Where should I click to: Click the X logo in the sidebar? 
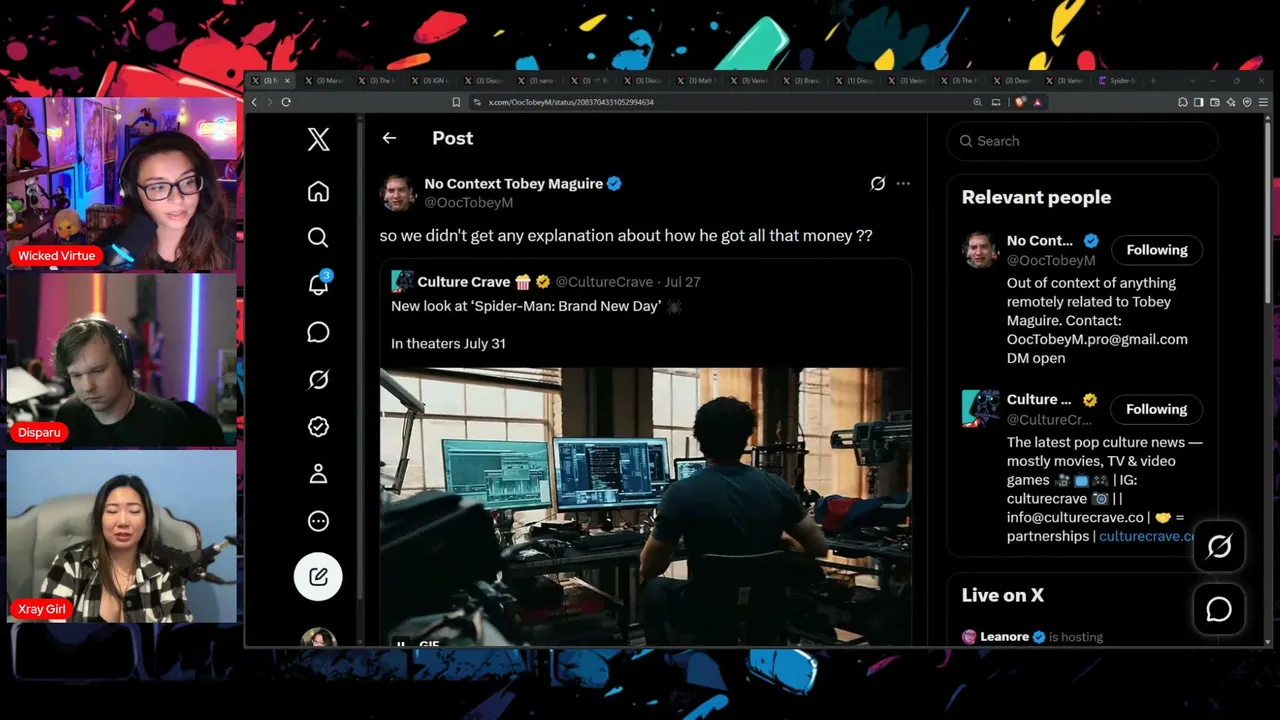click(318, 140)
